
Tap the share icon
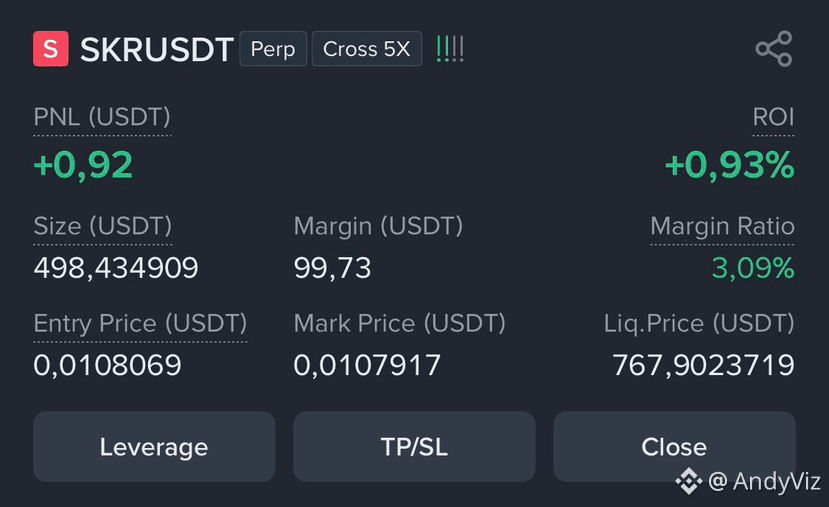[x=774, y=49]
